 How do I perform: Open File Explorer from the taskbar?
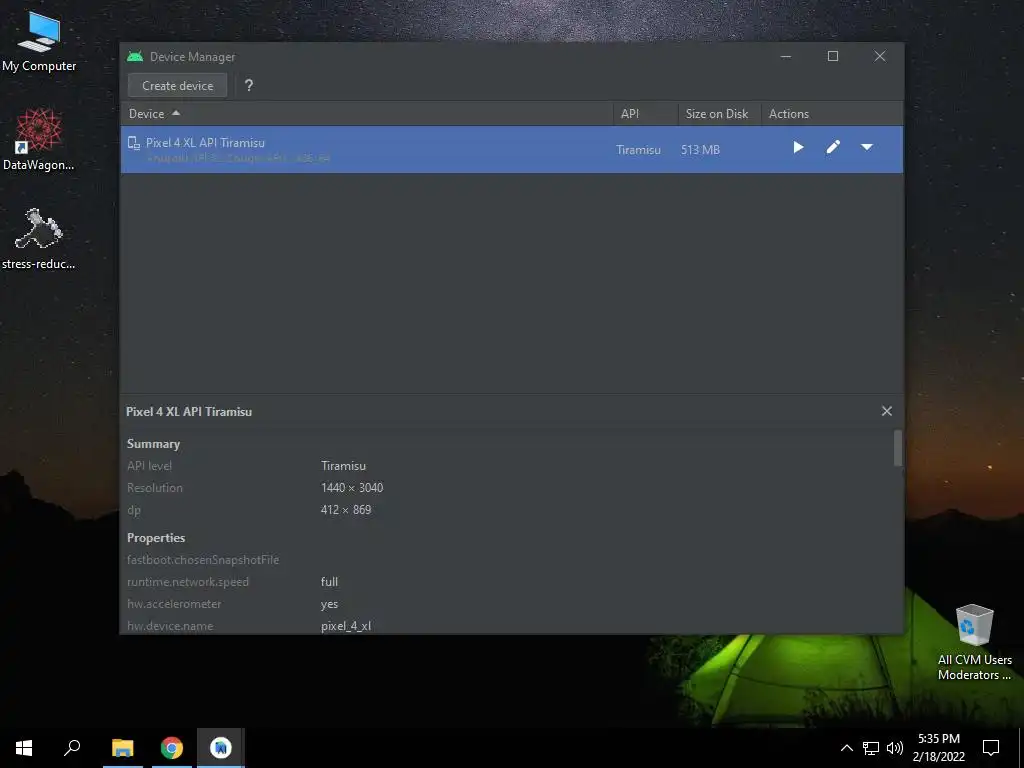click(x=123, y=748)
